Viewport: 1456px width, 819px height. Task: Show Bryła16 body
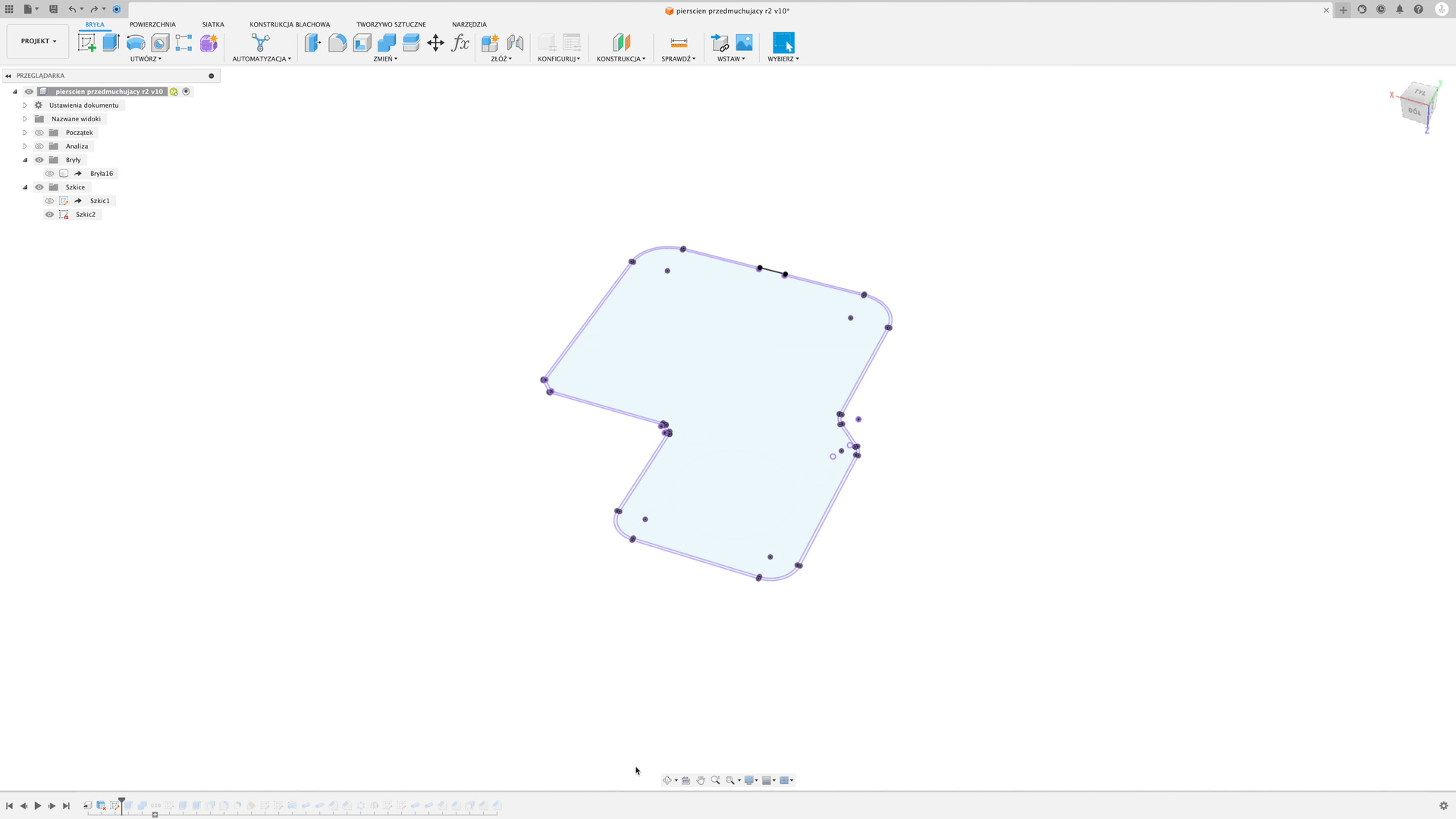coord(49,174)
